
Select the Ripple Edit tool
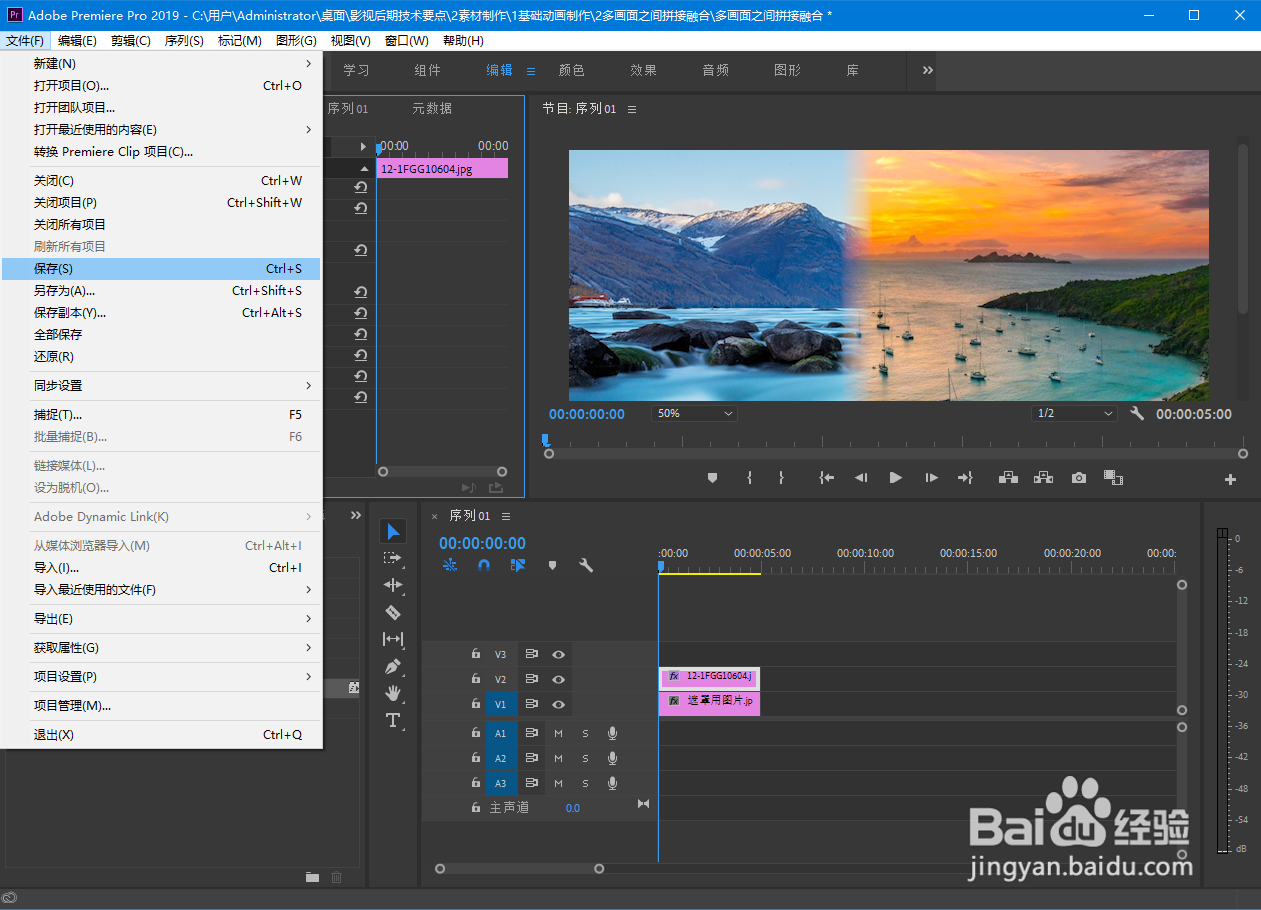tap(393, 585)
